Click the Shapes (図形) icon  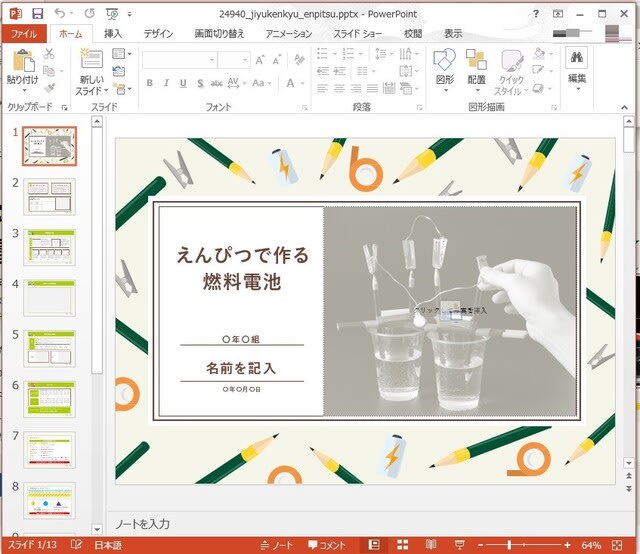[444, 59]
